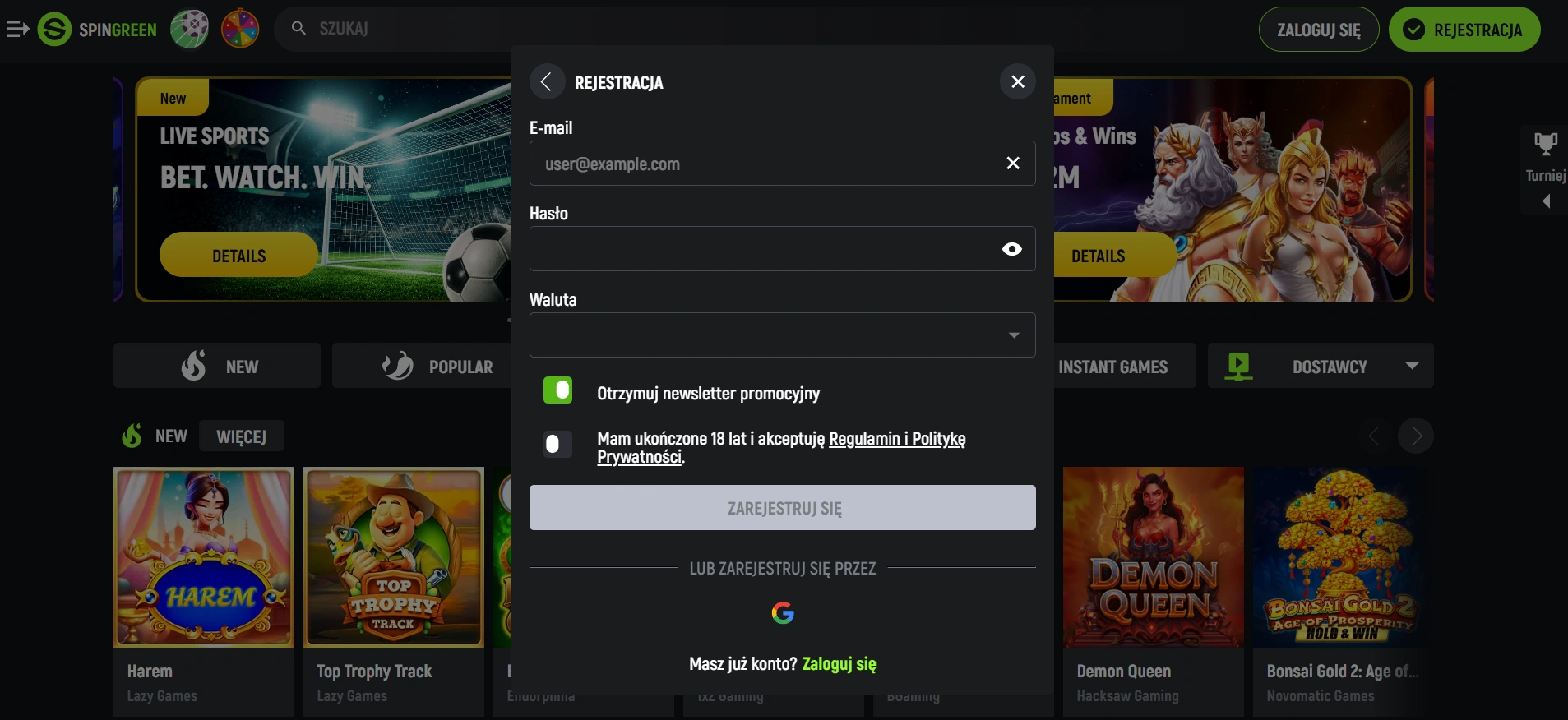Click the SpinGreen logo

[x=97, y=30]
